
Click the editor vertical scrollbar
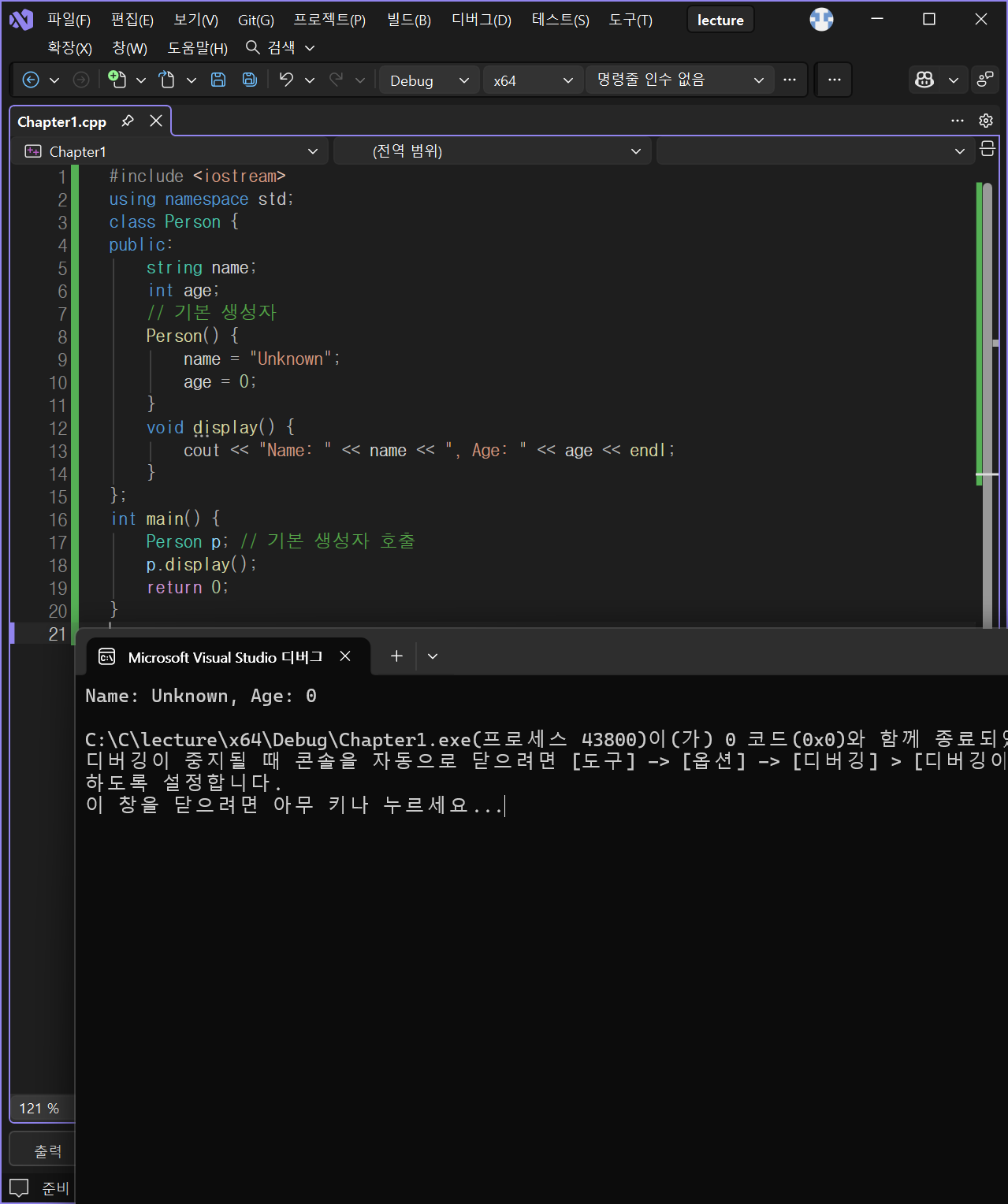[988, 404]
